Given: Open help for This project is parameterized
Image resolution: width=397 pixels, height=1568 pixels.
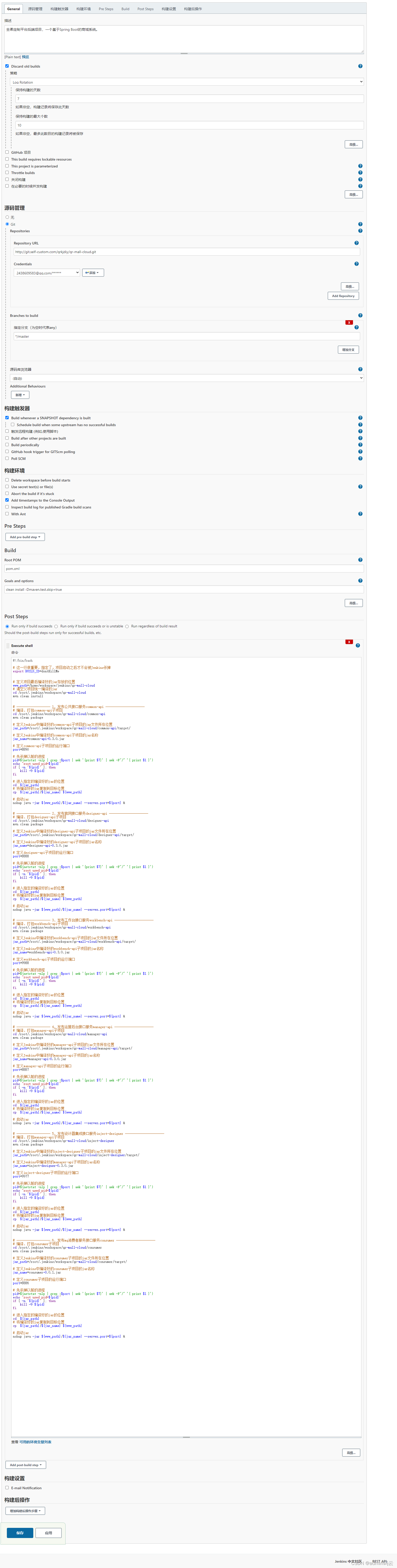Looking at the screenshot, I should (360, 166).
